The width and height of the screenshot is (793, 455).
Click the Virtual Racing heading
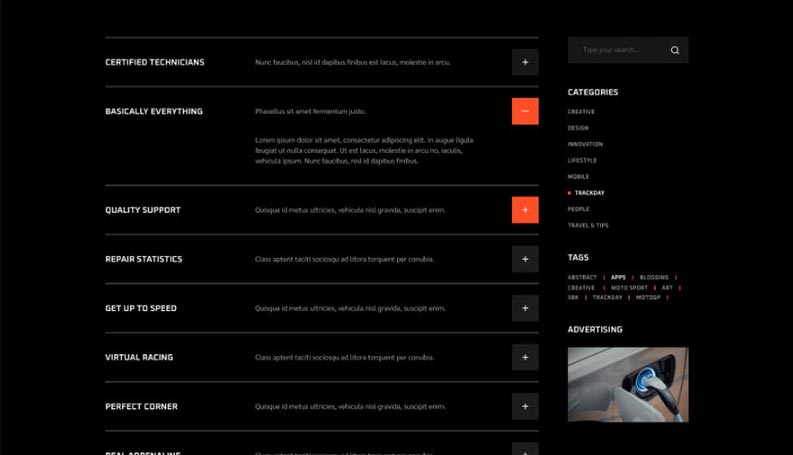(139, 357)
